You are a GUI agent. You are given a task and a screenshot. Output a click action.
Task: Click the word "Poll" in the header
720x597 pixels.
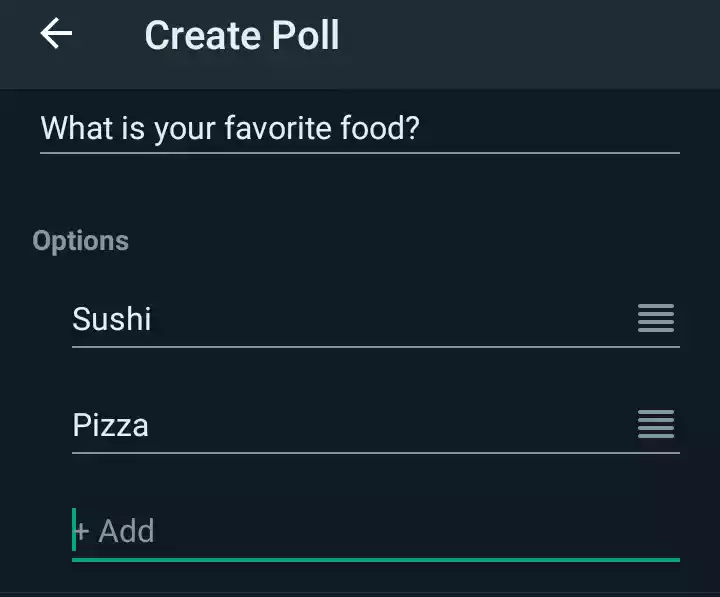304,36
